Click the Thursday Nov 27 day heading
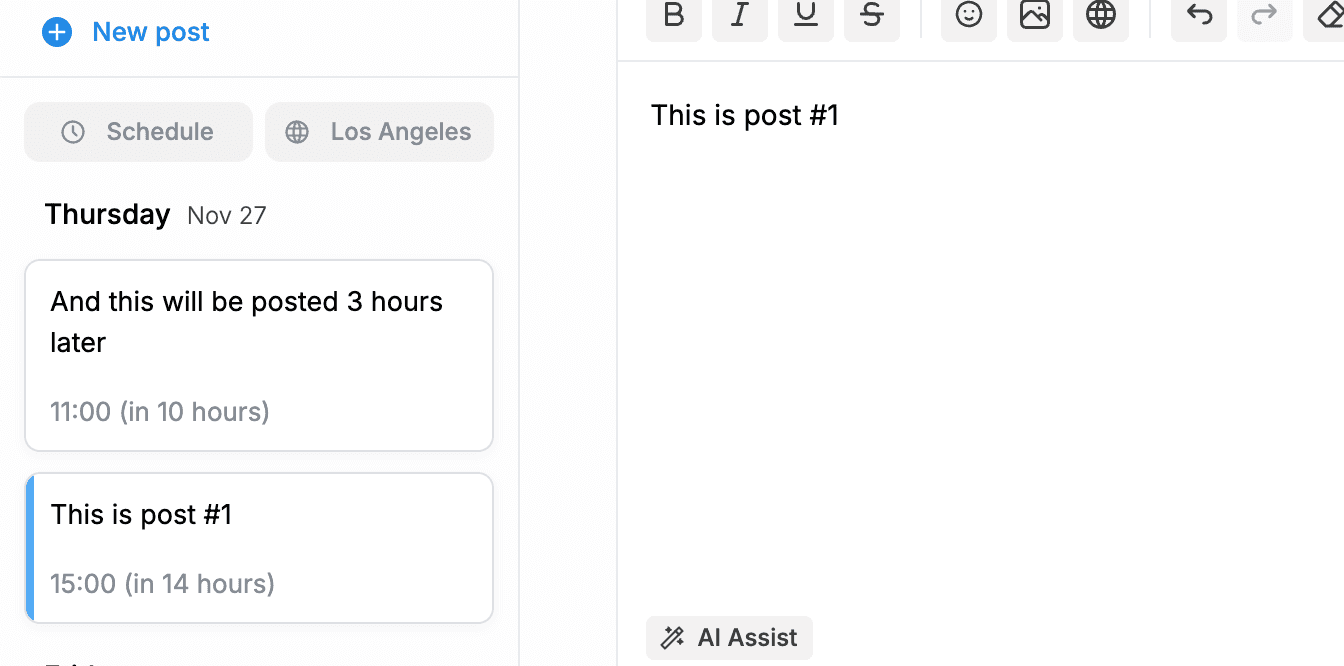 (x=156, y=215)
